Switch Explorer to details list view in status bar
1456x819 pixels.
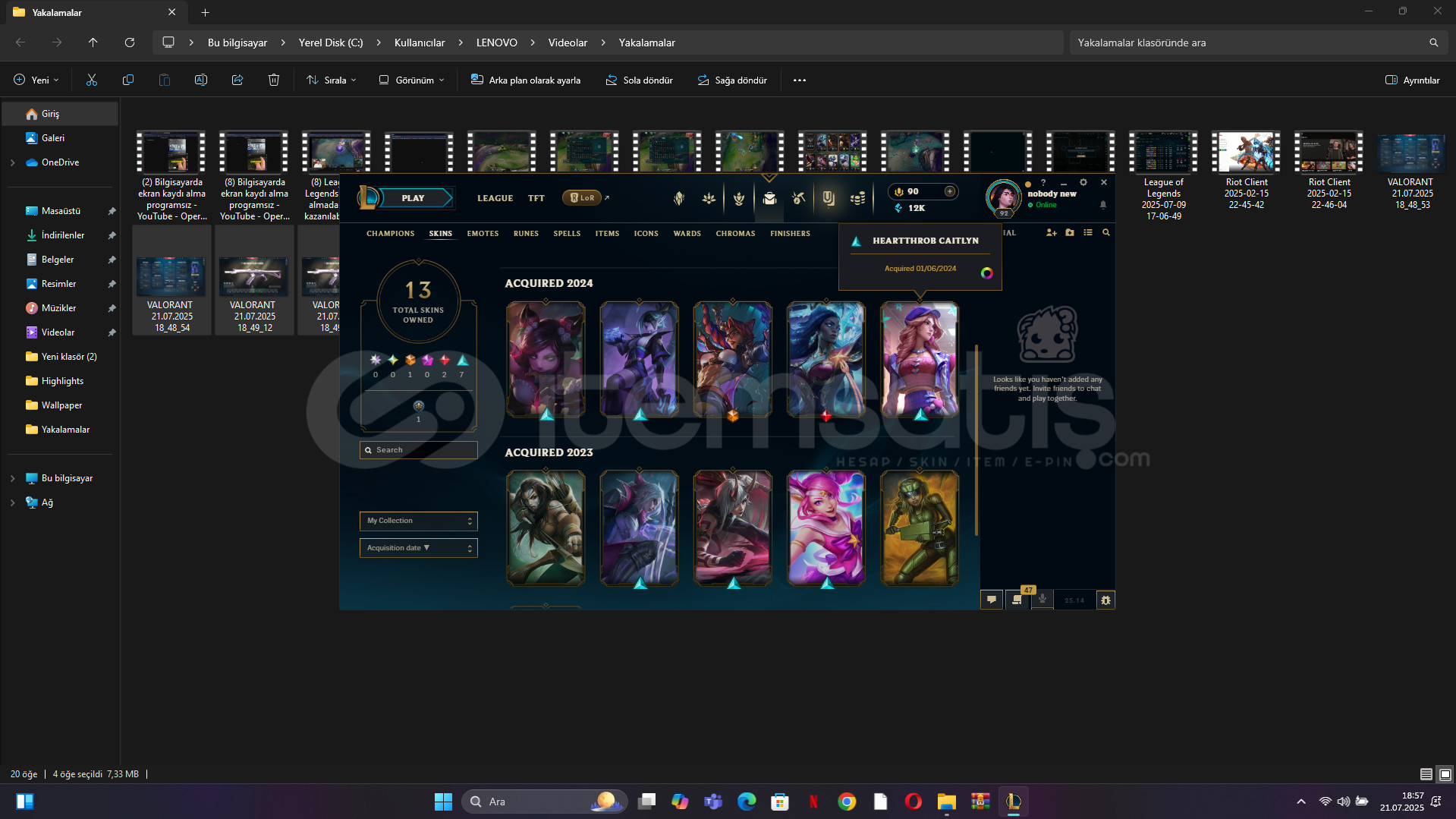pyautogui.click(x=1426, y=774)
